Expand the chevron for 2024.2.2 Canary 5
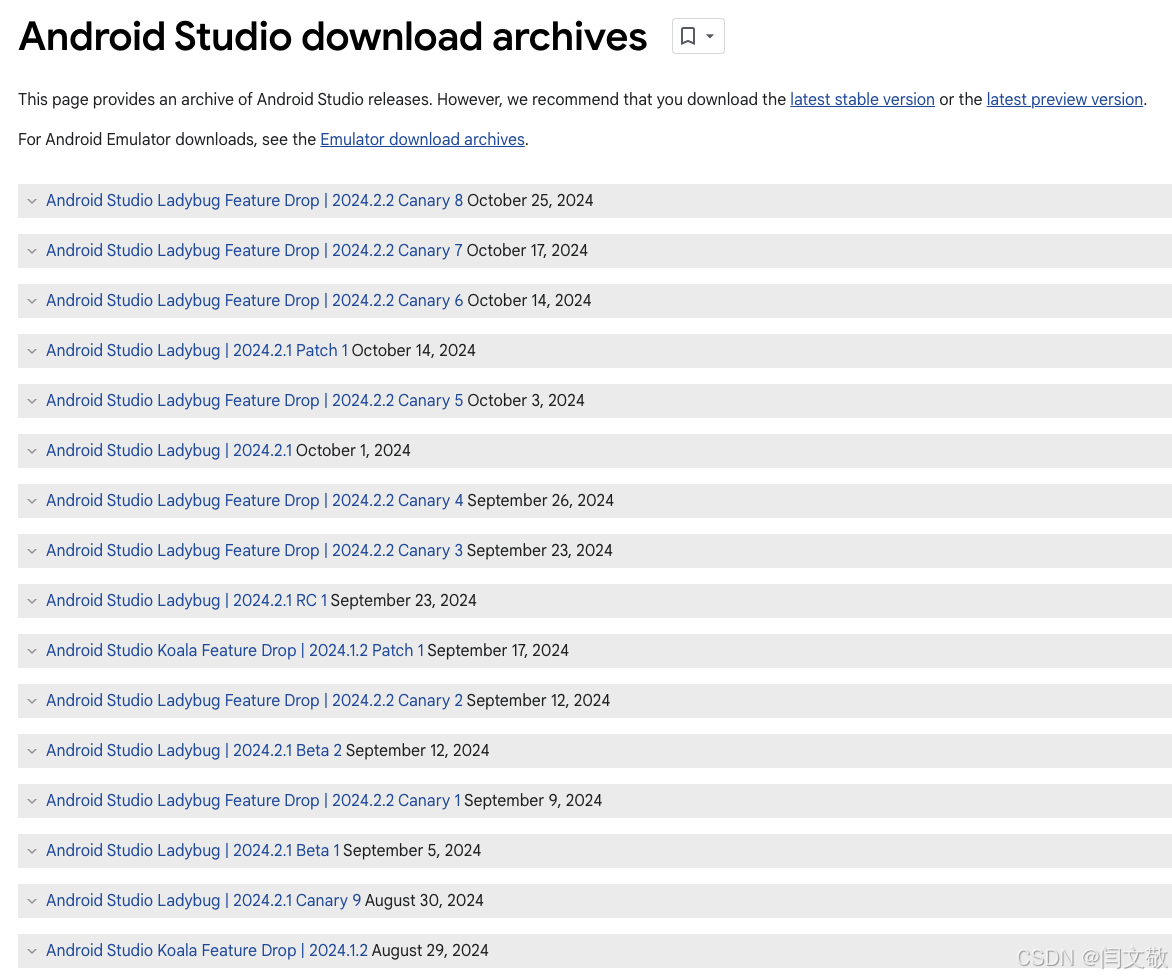The width and height of the screenshot is (1172, 978). [x=31, y=402]
